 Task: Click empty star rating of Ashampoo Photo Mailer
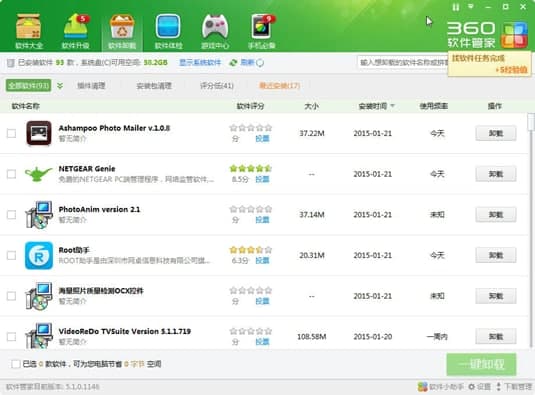(x=251, y=128)
